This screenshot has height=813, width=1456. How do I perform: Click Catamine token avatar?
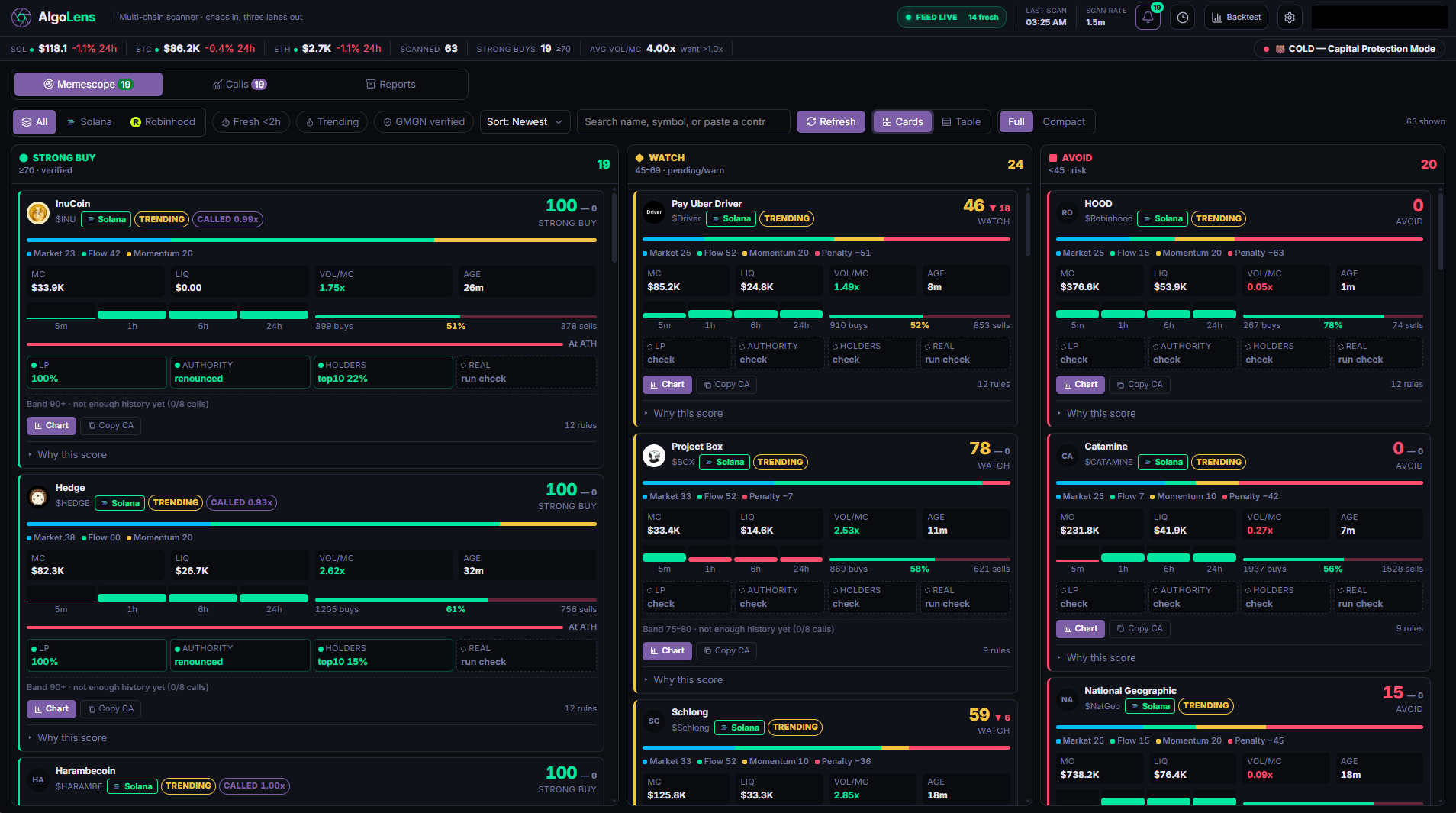(x=1067, y=455)
